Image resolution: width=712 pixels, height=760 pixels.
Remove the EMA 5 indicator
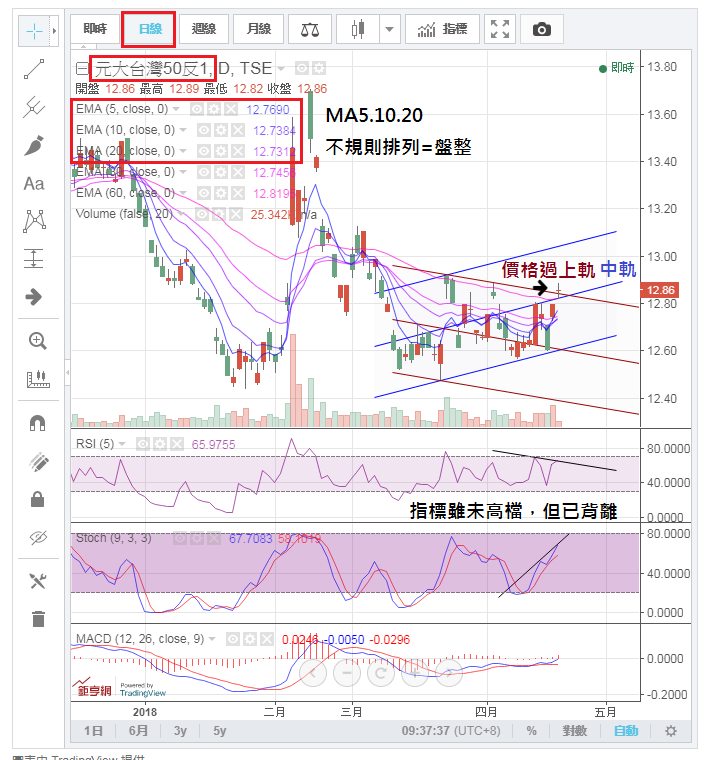[231, 109]
